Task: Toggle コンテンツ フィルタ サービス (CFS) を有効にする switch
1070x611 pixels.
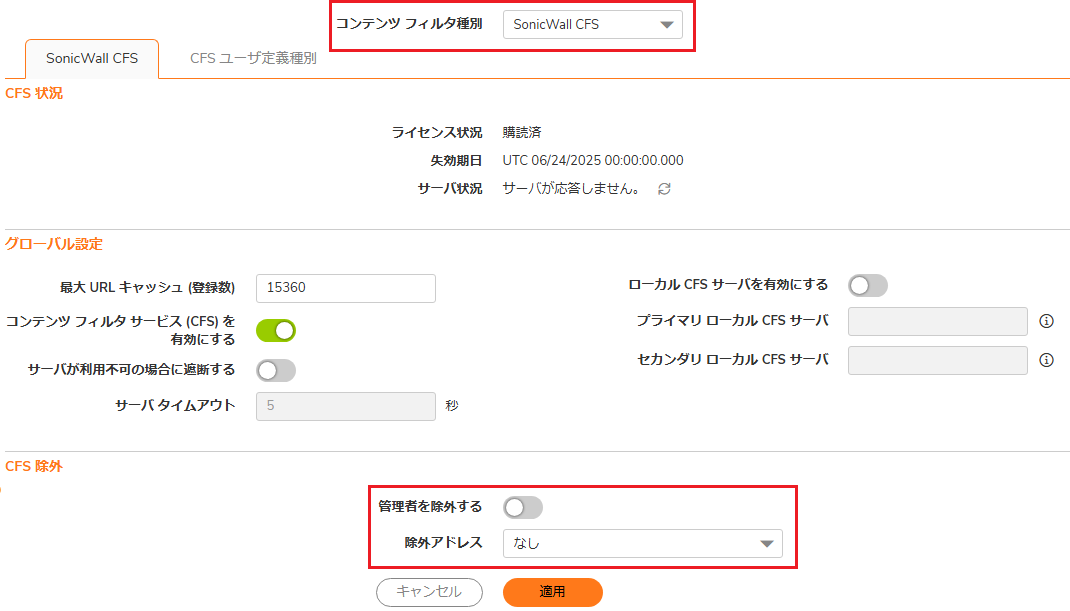Action: 276,331
